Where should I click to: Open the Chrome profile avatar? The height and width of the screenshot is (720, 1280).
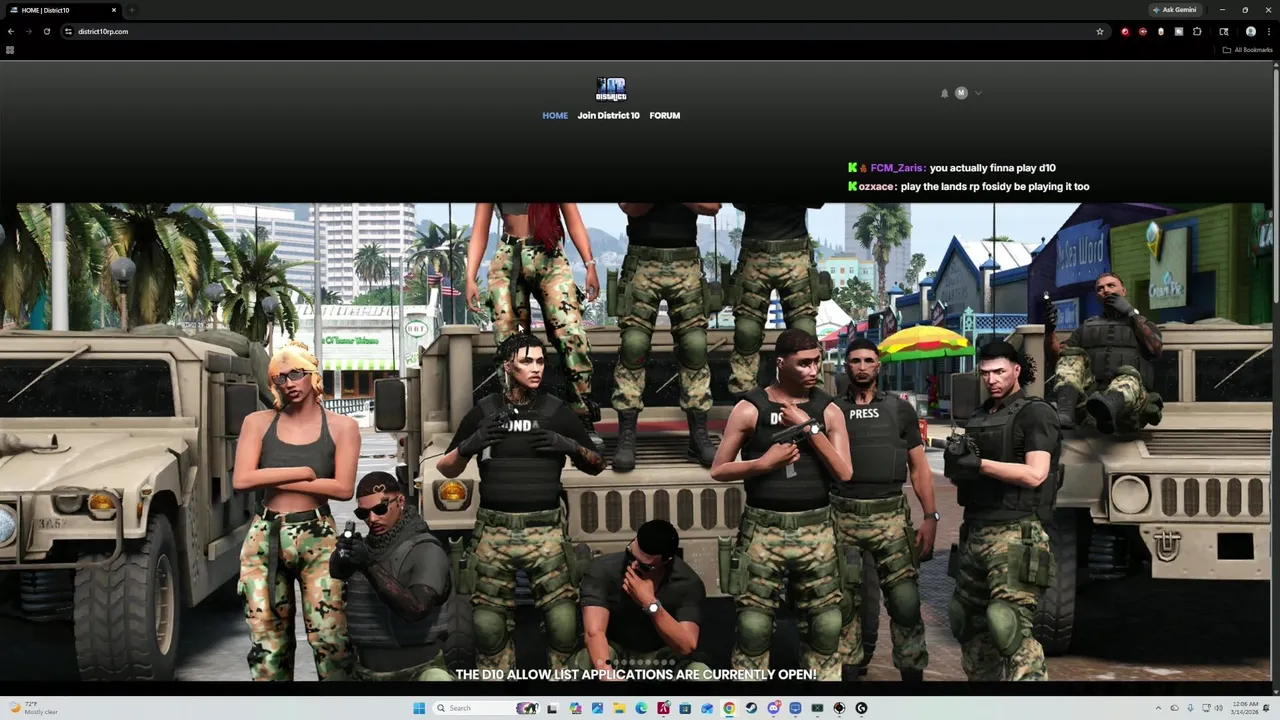tap(1251, 31)
